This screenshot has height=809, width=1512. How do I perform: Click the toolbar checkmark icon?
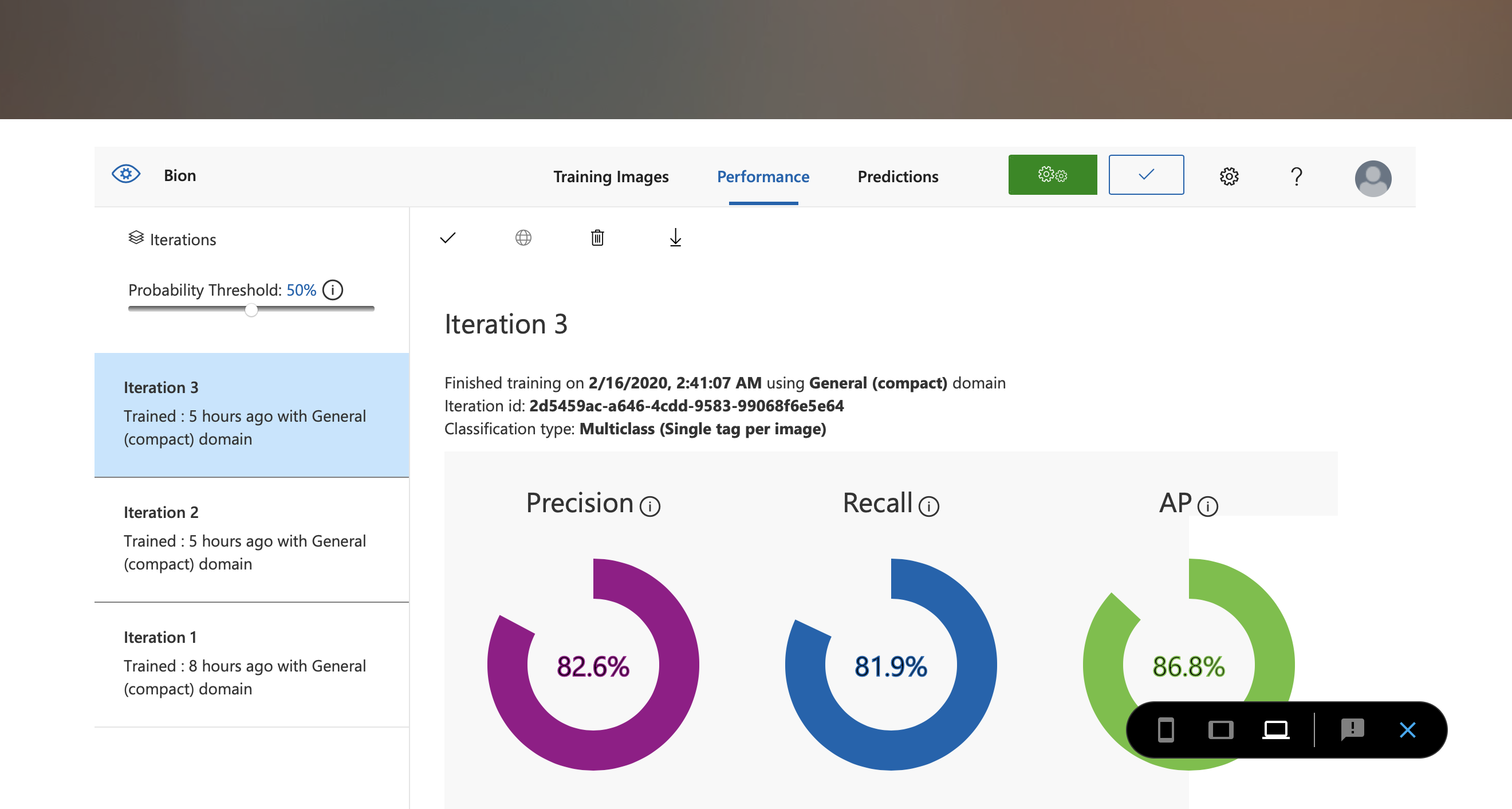(448, 238)
